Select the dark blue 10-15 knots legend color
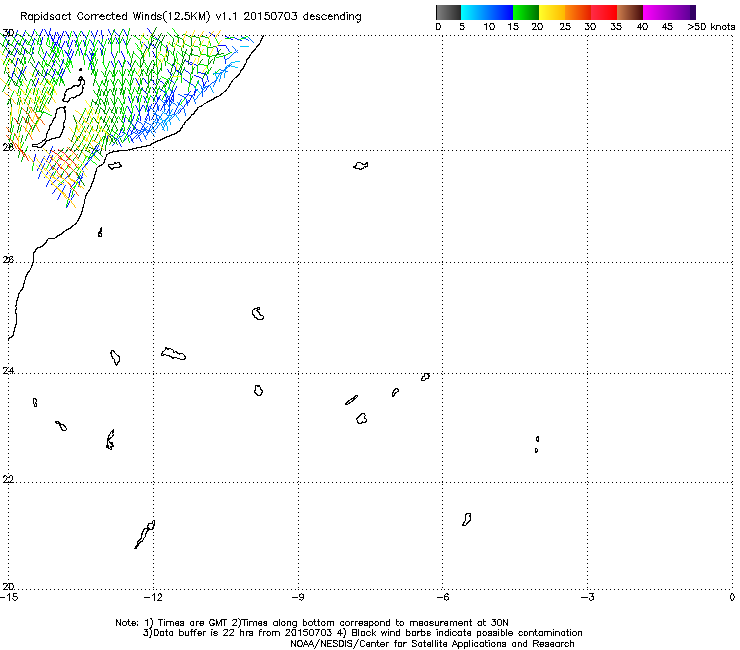The height and width of the screenshot is (650, 740). click(500, 12)
